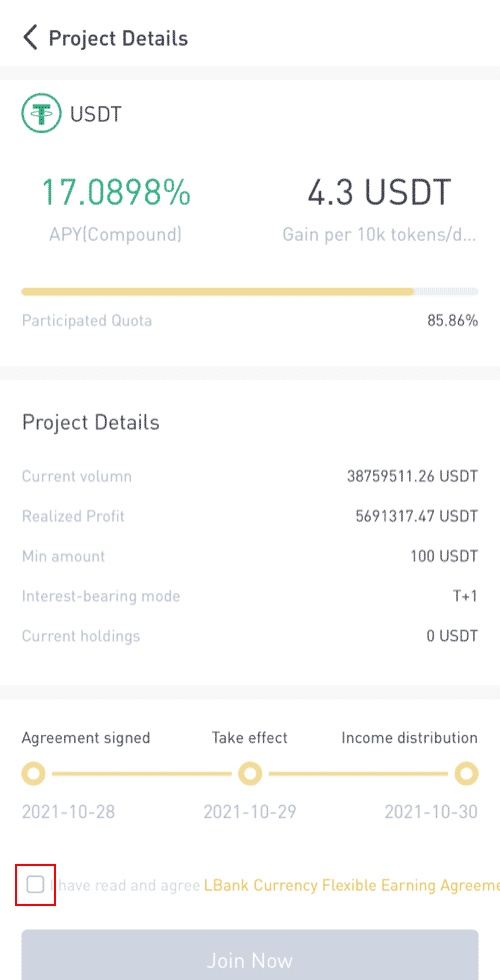The width and height of the screenshot is (500, 980).
Task: Select the Agreement signed timeline circle
Action: click(x=33, y=774)
